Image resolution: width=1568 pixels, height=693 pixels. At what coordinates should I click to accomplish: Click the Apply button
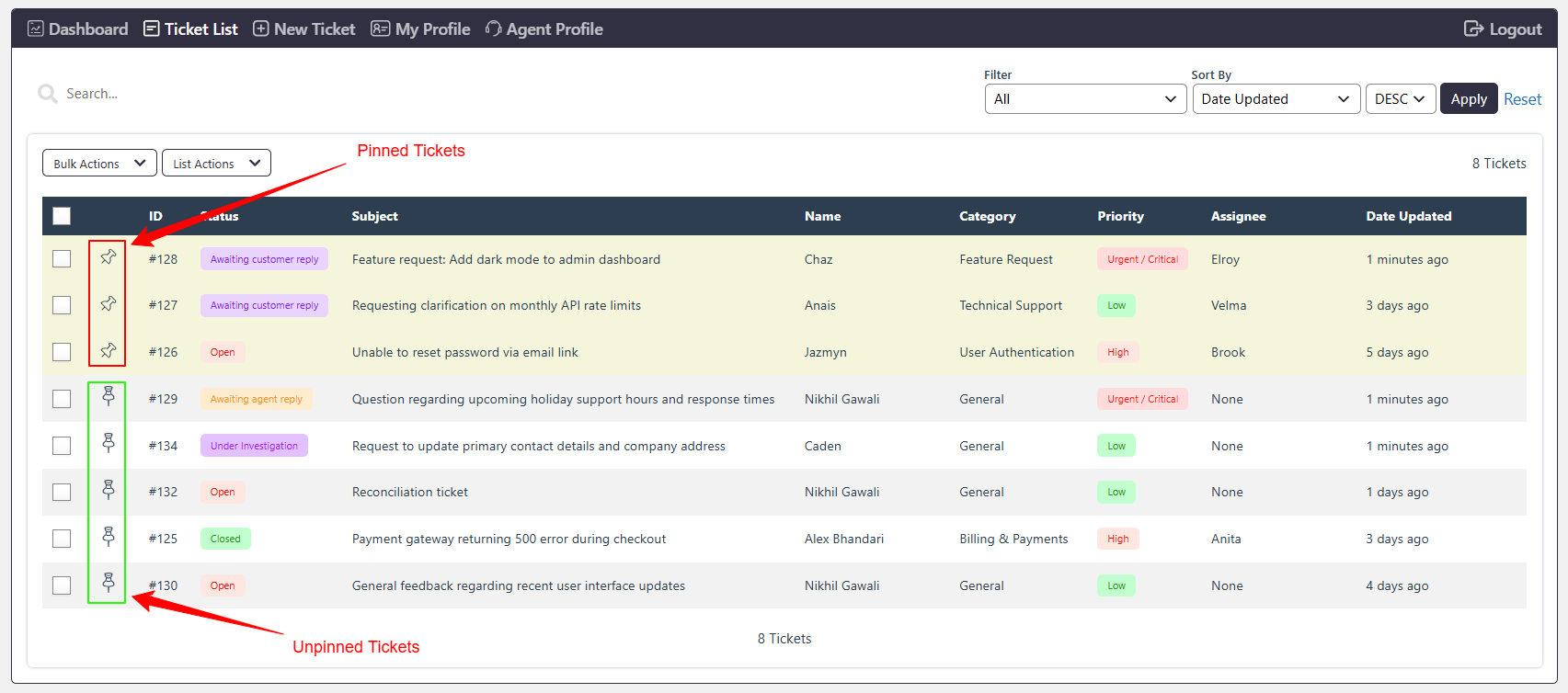[x=1469, y=99]
